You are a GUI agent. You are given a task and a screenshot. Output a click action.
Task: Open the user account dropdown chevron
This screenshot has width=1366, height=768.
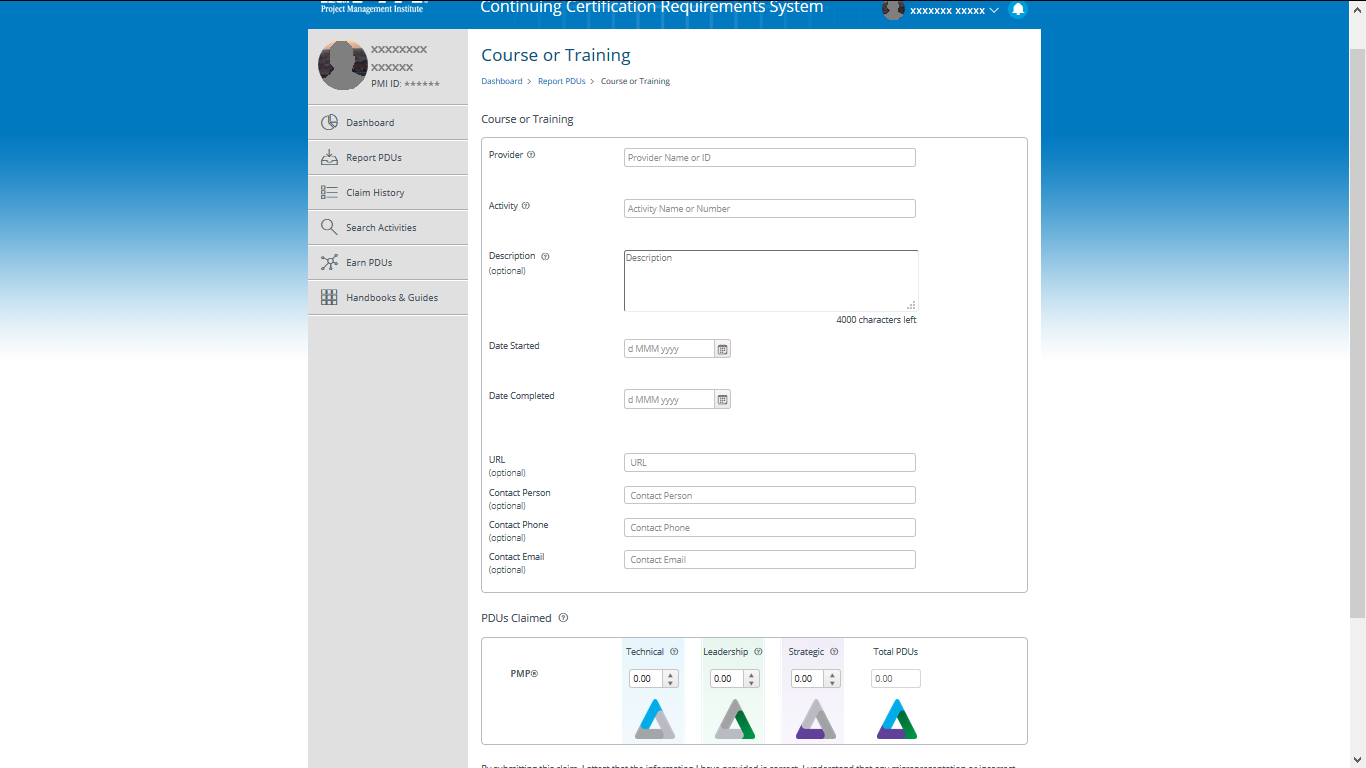point(994,10)
